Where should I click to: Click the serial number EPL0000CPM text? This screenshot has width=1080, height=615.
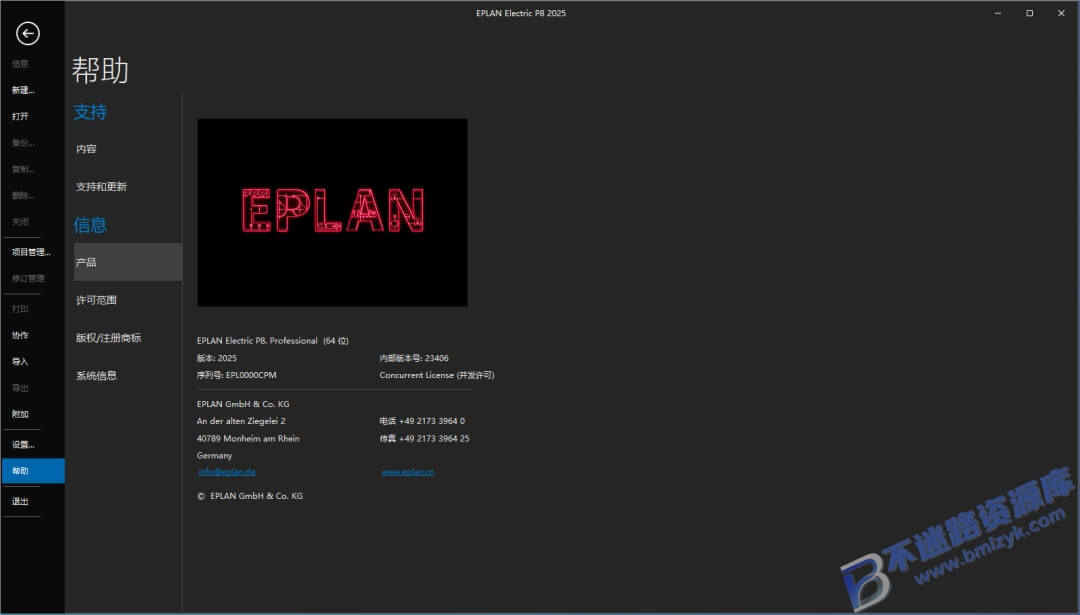(251, 375)
